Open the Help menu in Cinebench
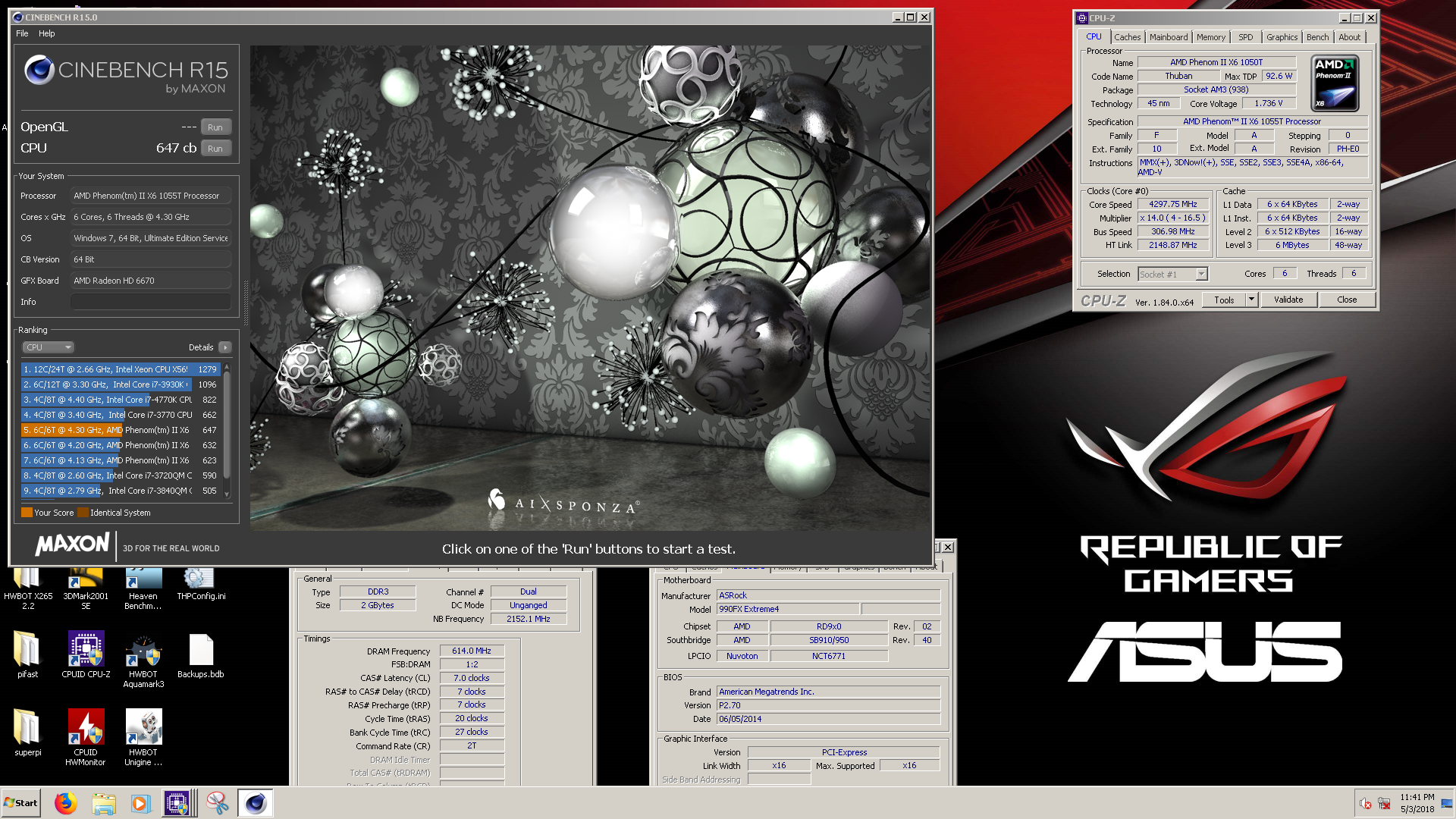The width and height of the screenshot is (1456, 819). (x=47, y=33)
